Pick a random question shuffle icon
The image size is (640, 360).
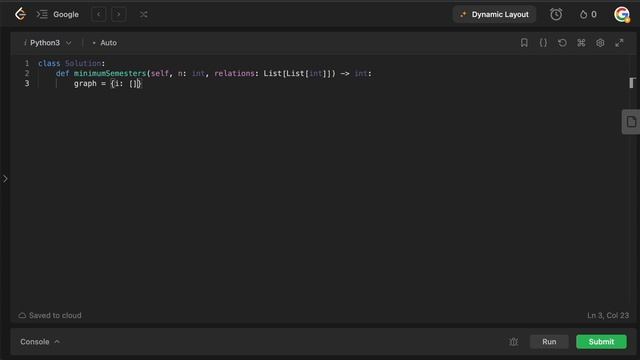143,14
